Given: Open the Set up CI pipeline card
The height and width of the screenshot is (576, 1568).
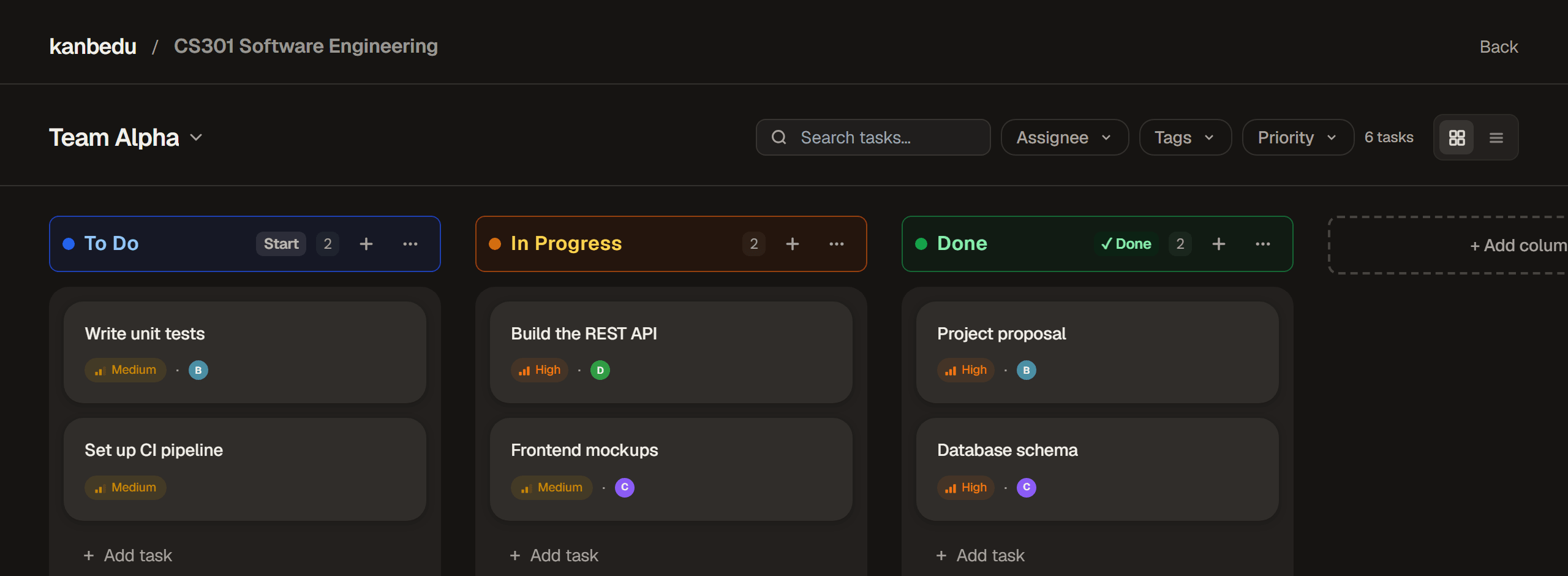Looking at the screenshot, I should click(x=245, y=469).
